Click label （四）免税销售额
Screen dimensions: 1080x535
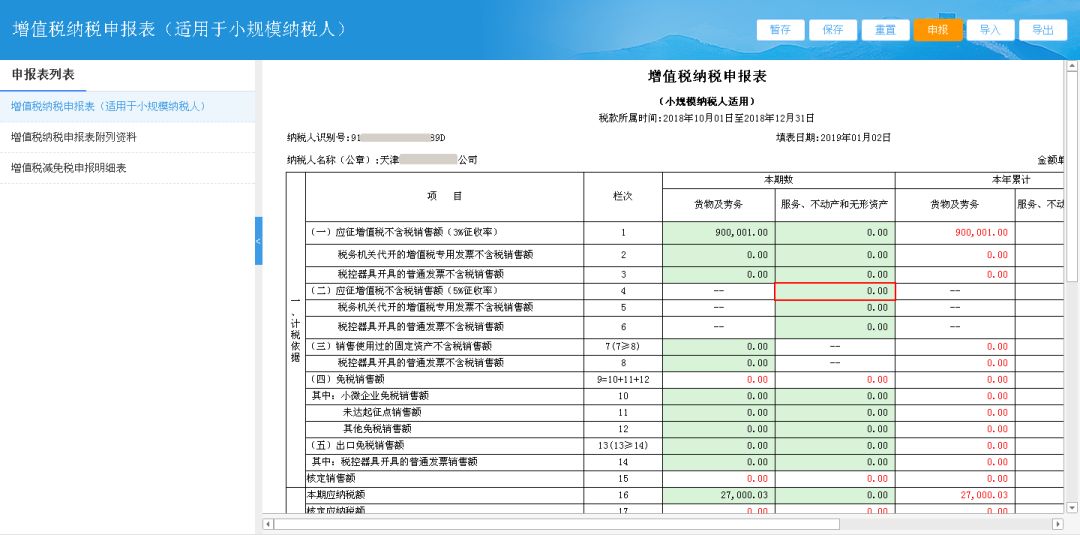click(x=346, y=379)
